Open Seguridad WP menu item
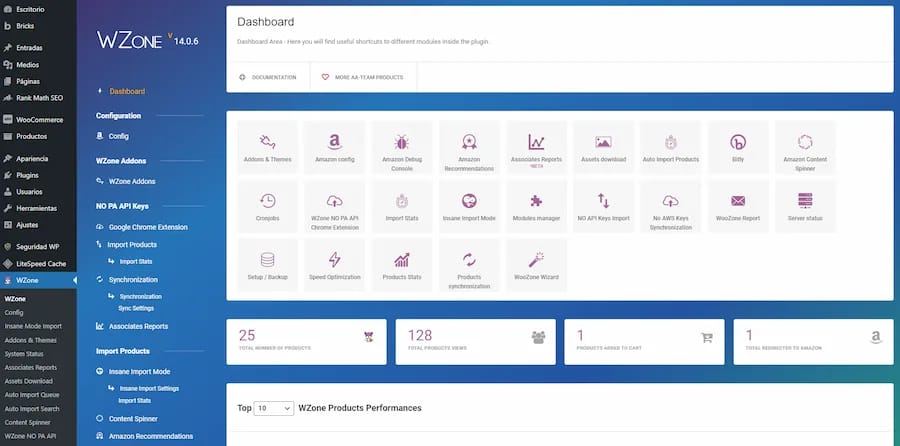The height and width of the screenshot is (446, 900). point(38,247)
